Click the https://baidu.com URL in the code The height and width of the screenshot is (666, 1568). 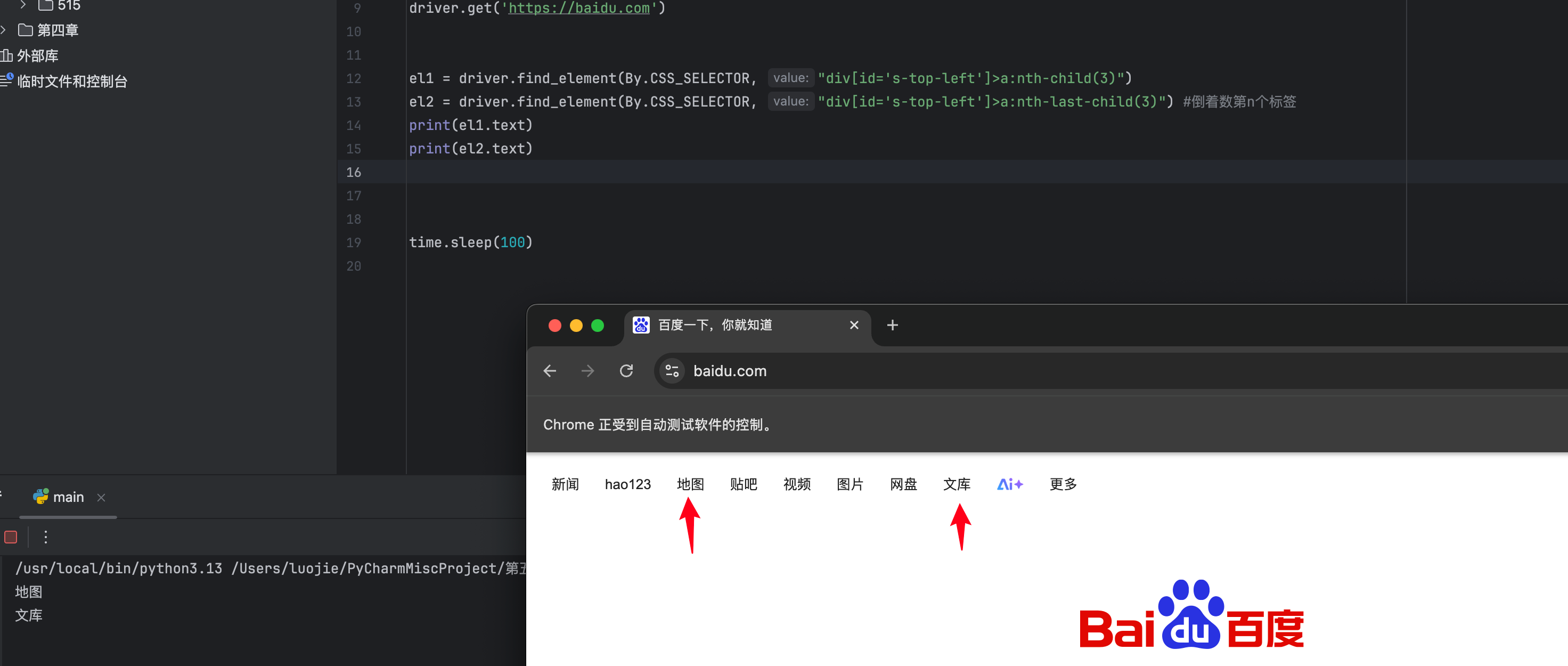point(579,8)
